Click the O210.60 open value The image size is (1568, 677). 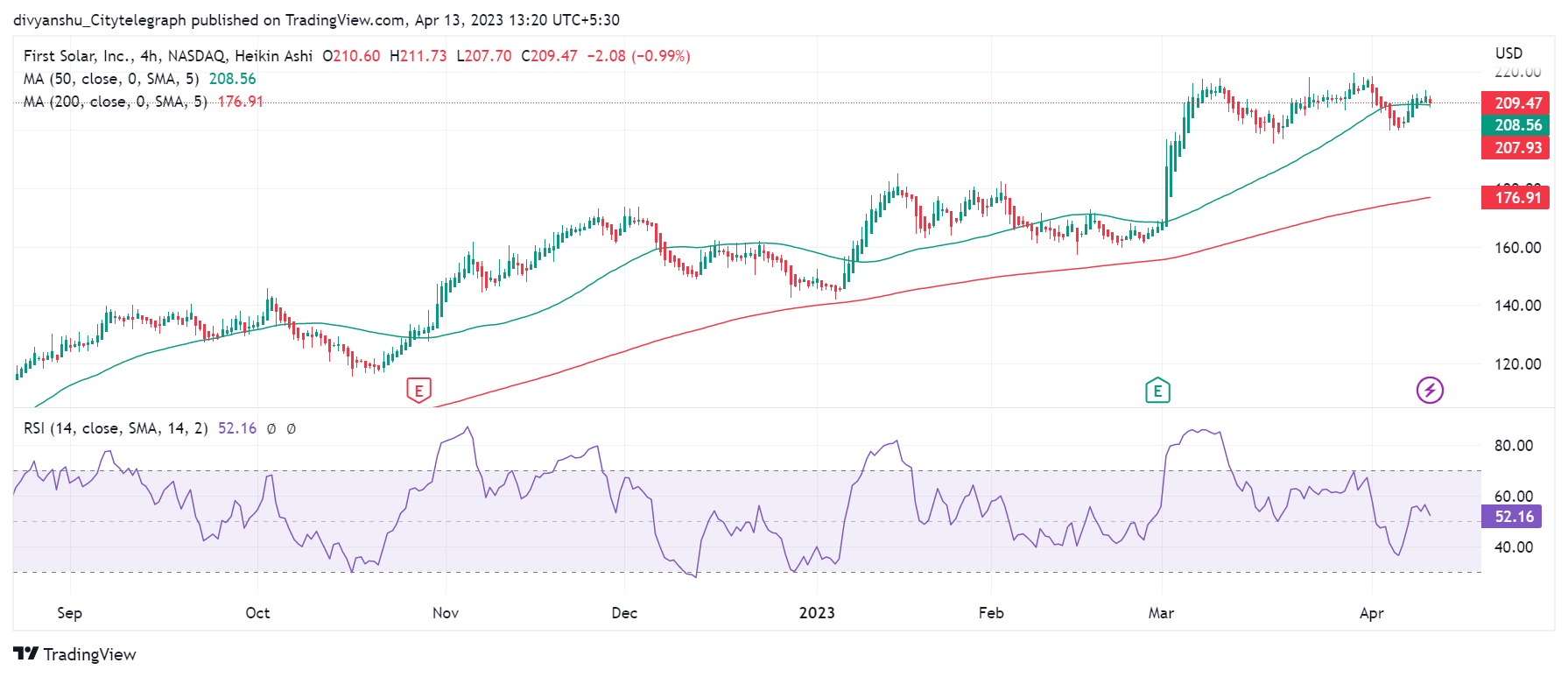click(x=351, y=56)
